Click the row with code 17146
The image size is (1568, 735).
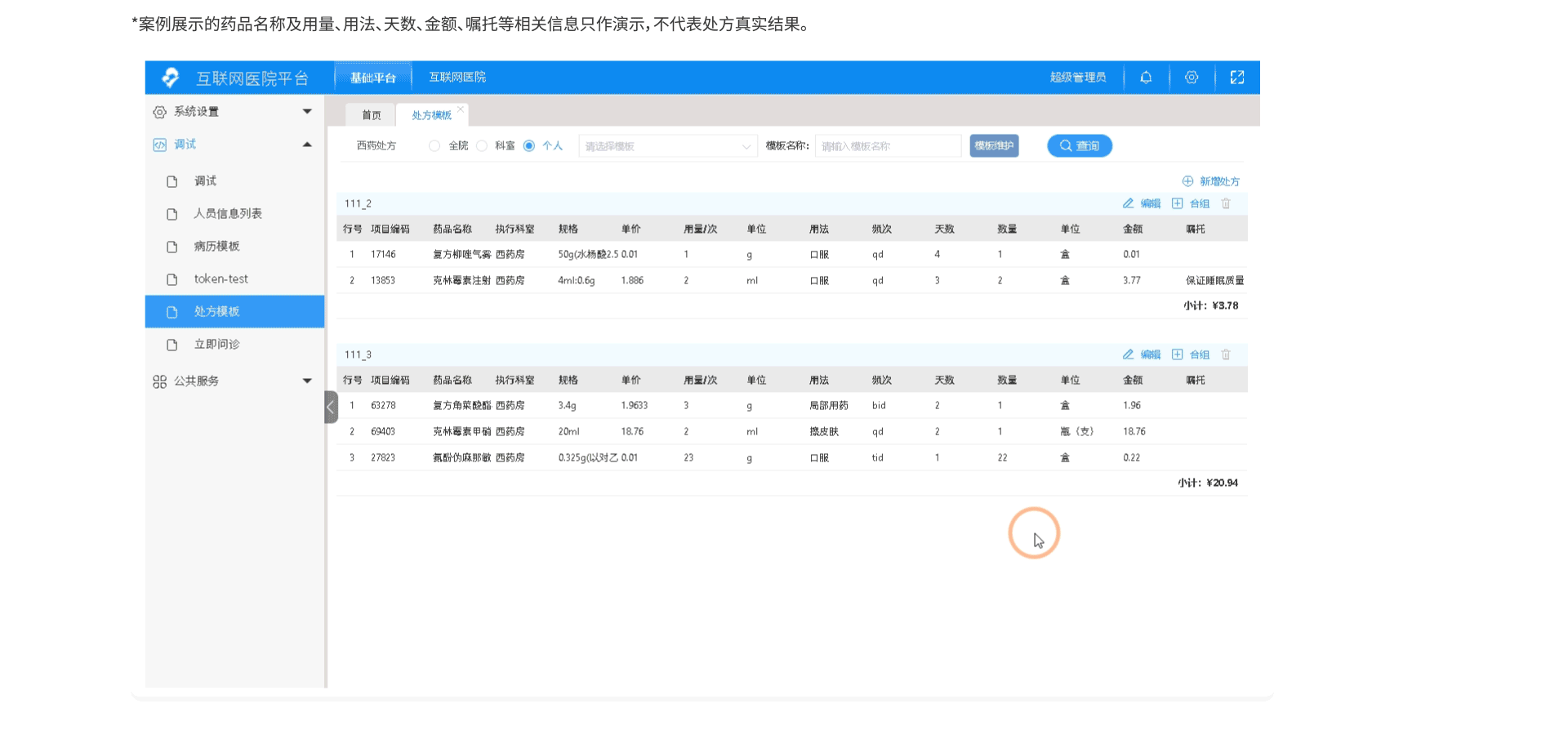[792, 255]
